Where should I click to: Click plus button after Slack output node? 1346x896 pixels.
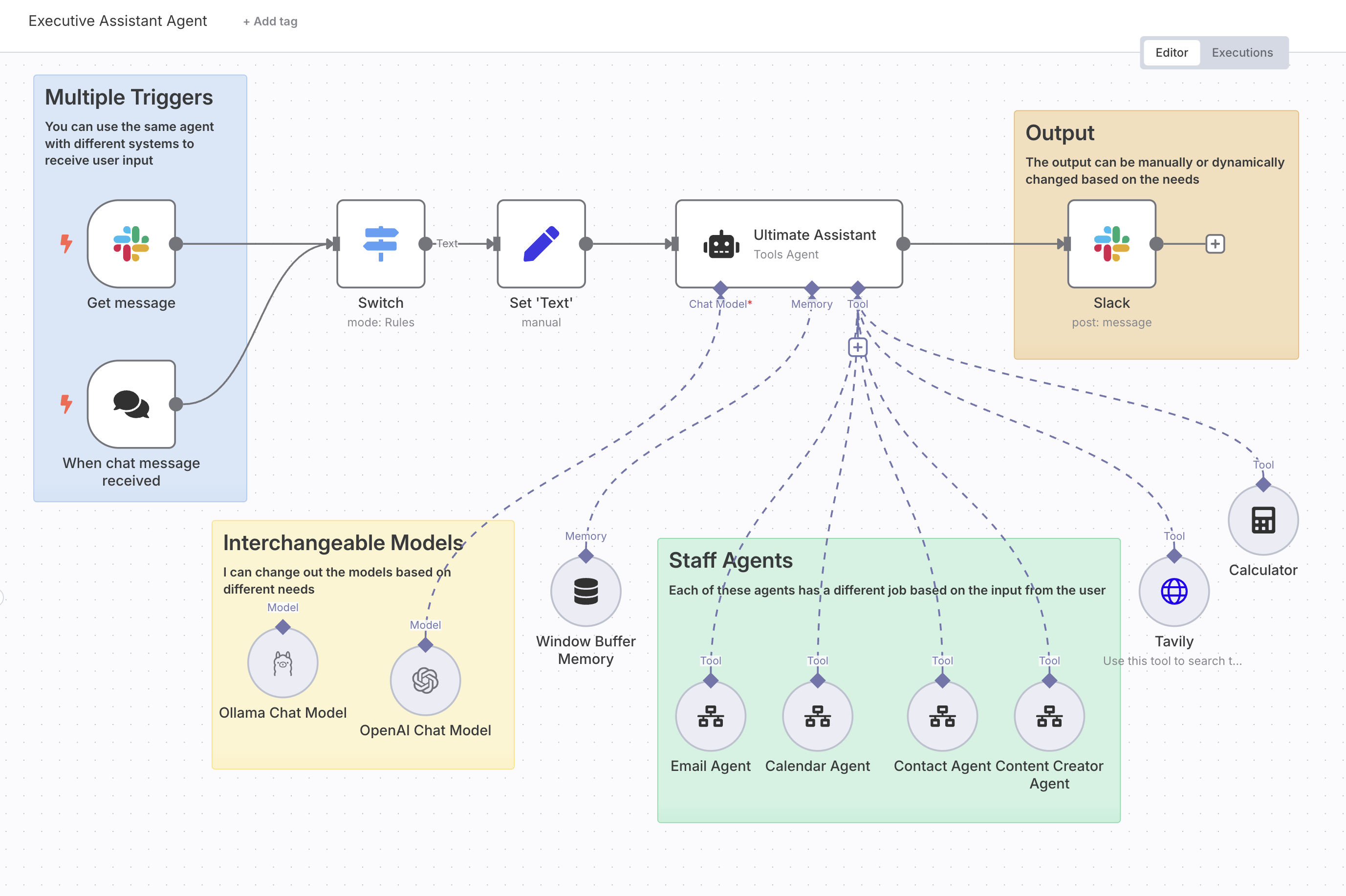(1215, 244)
